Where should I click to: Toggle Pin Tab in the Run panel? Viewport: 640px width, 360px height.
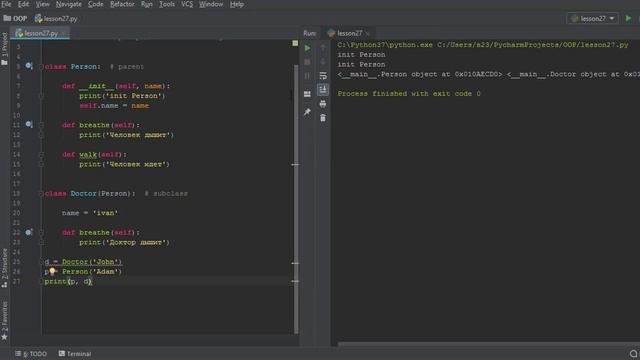[308, 112]
